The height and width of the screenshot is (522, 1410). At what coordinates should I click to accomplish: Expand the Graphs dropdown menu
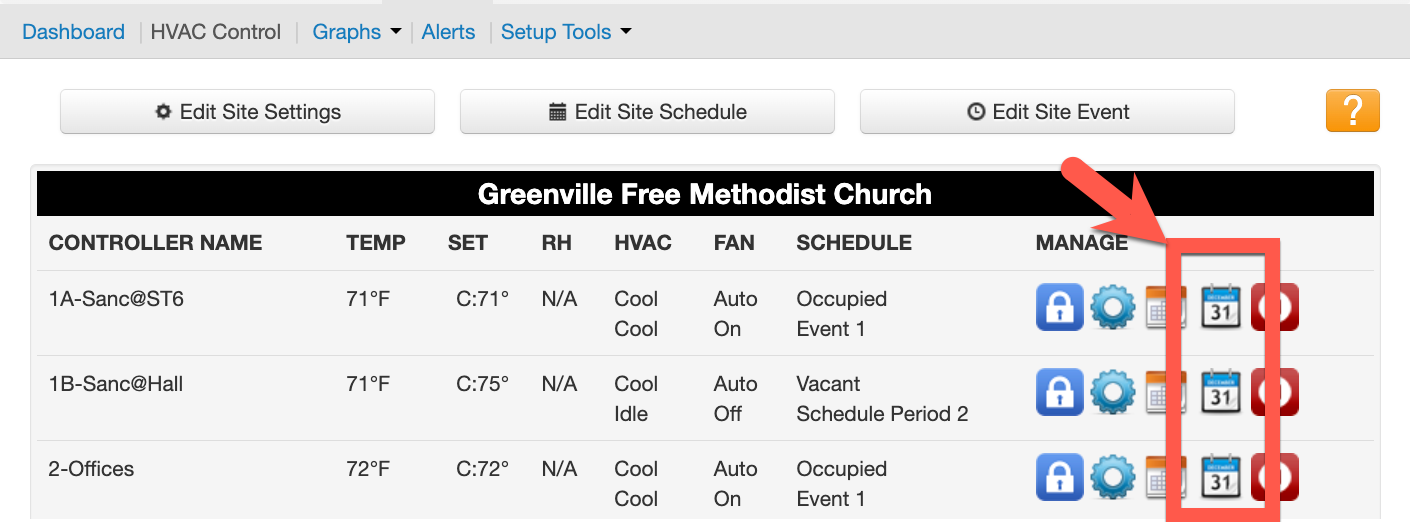356,32
